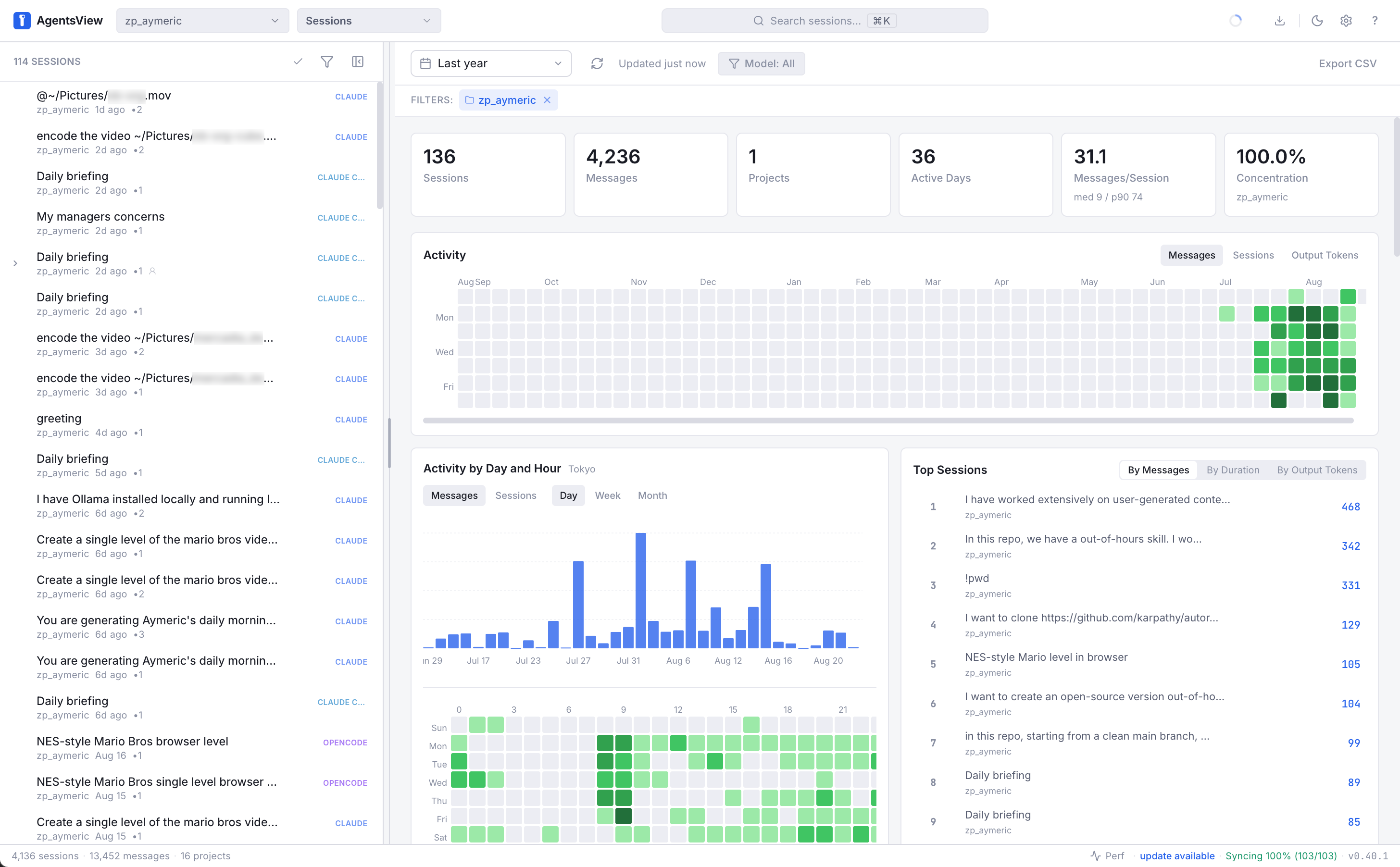Viewport: 1400px width, 867px height.
Task: Click the search magnifier icon
Action: pyautogui.click(x=758, y=21)
